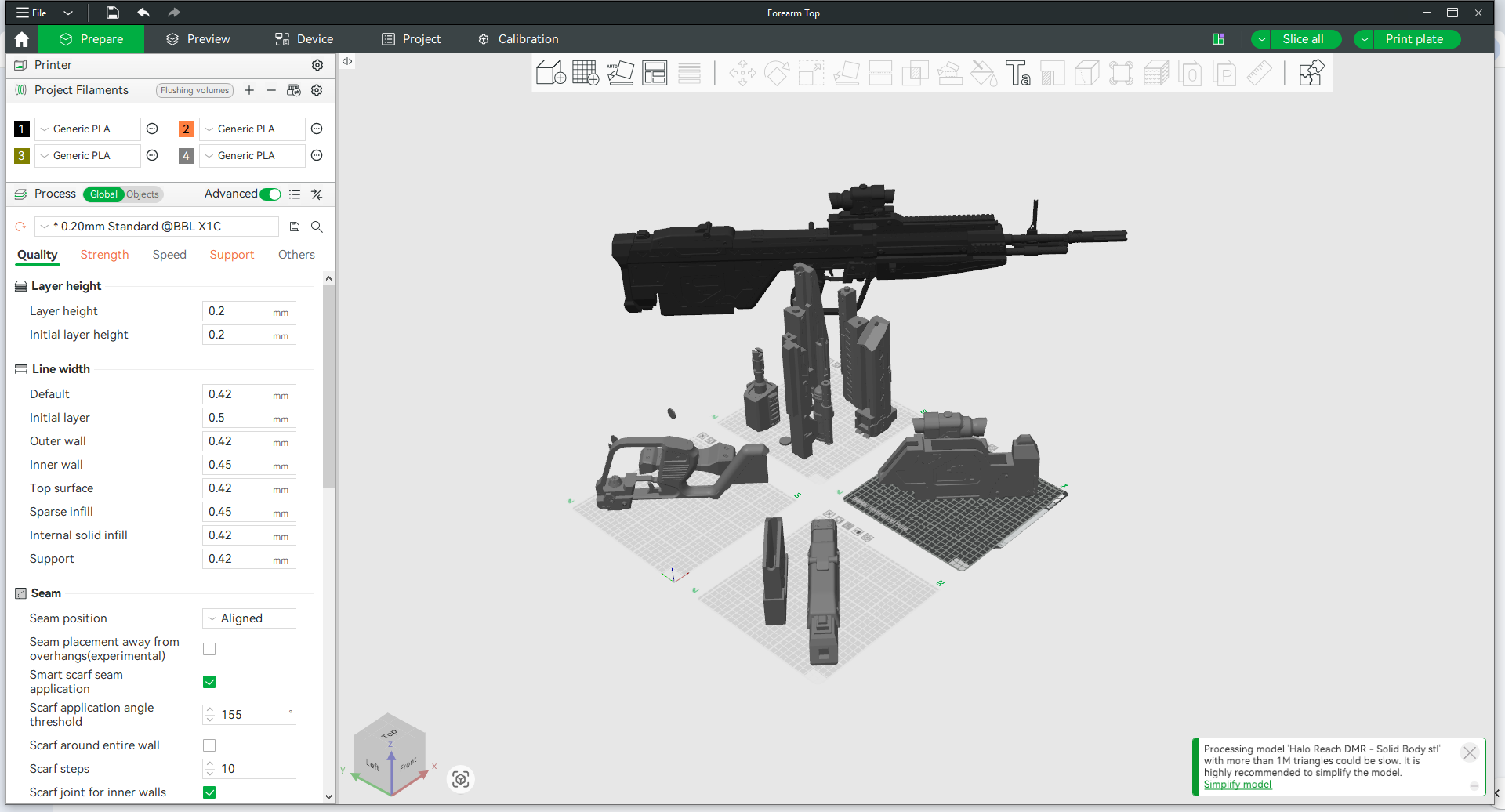Screen dimensions: 1505x812
Task: Click the compare presets icon
Action: pos(317,194)
